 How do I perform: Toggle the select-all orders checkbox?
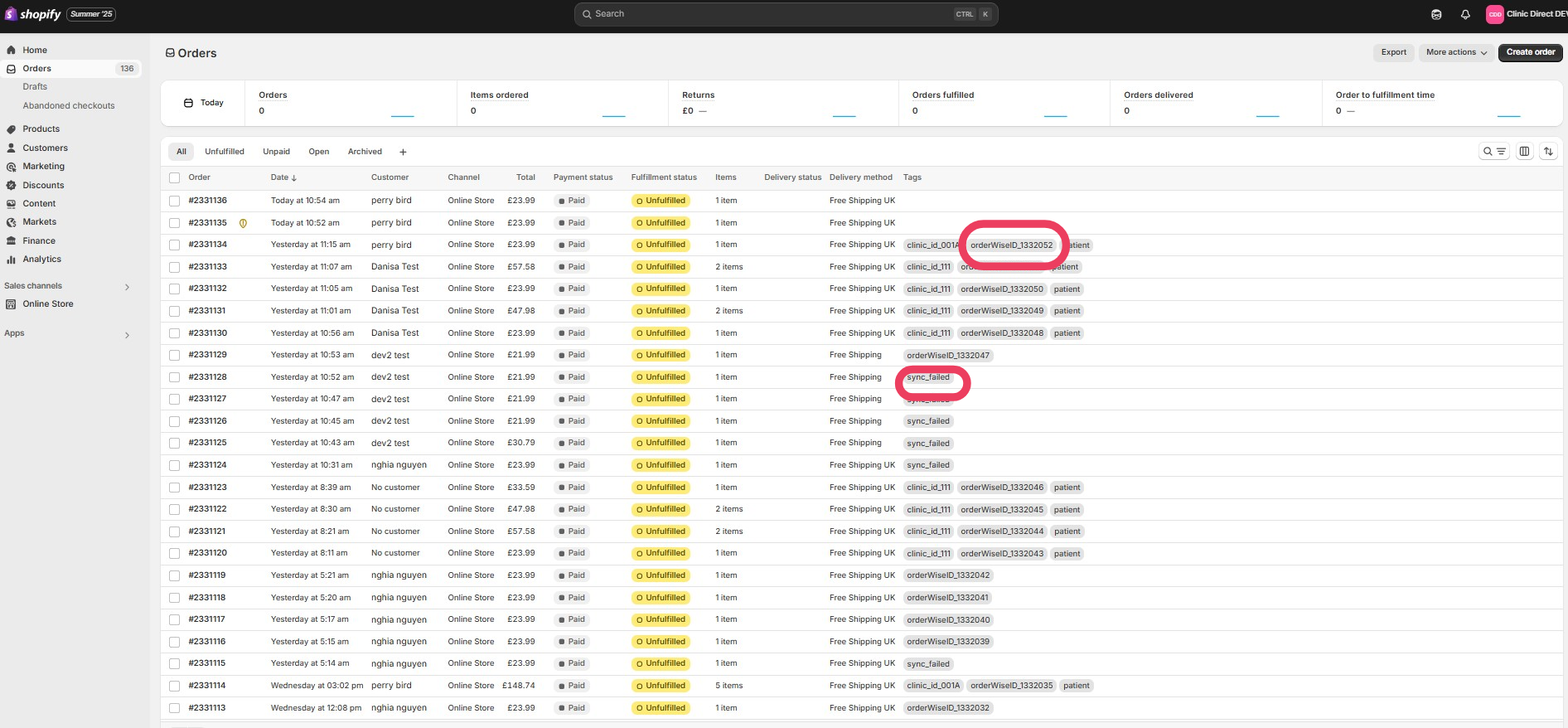(174, 177)
